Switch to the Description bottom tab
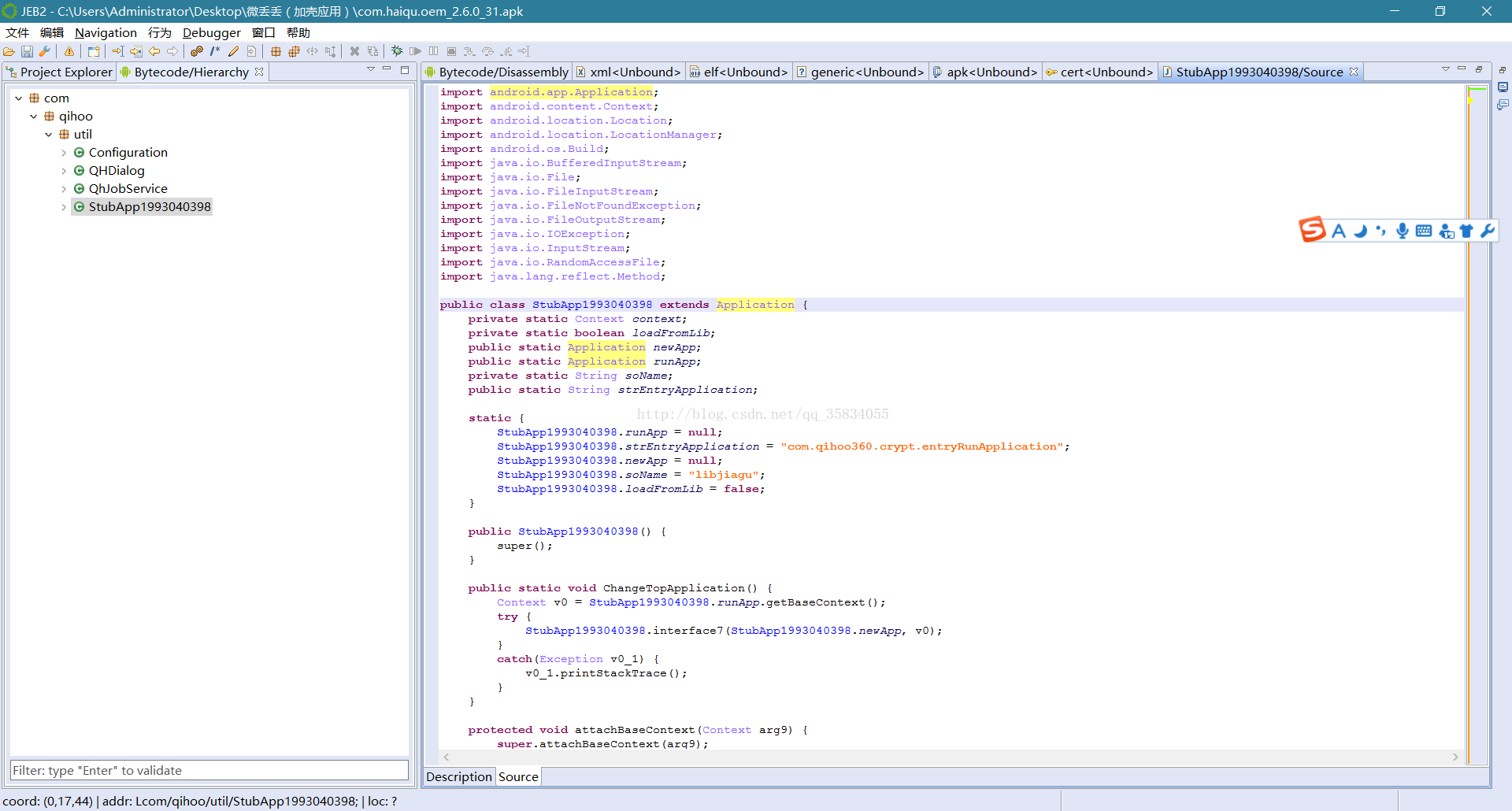The height and width of the screenshot is (811, 1512). click(458, 776)
